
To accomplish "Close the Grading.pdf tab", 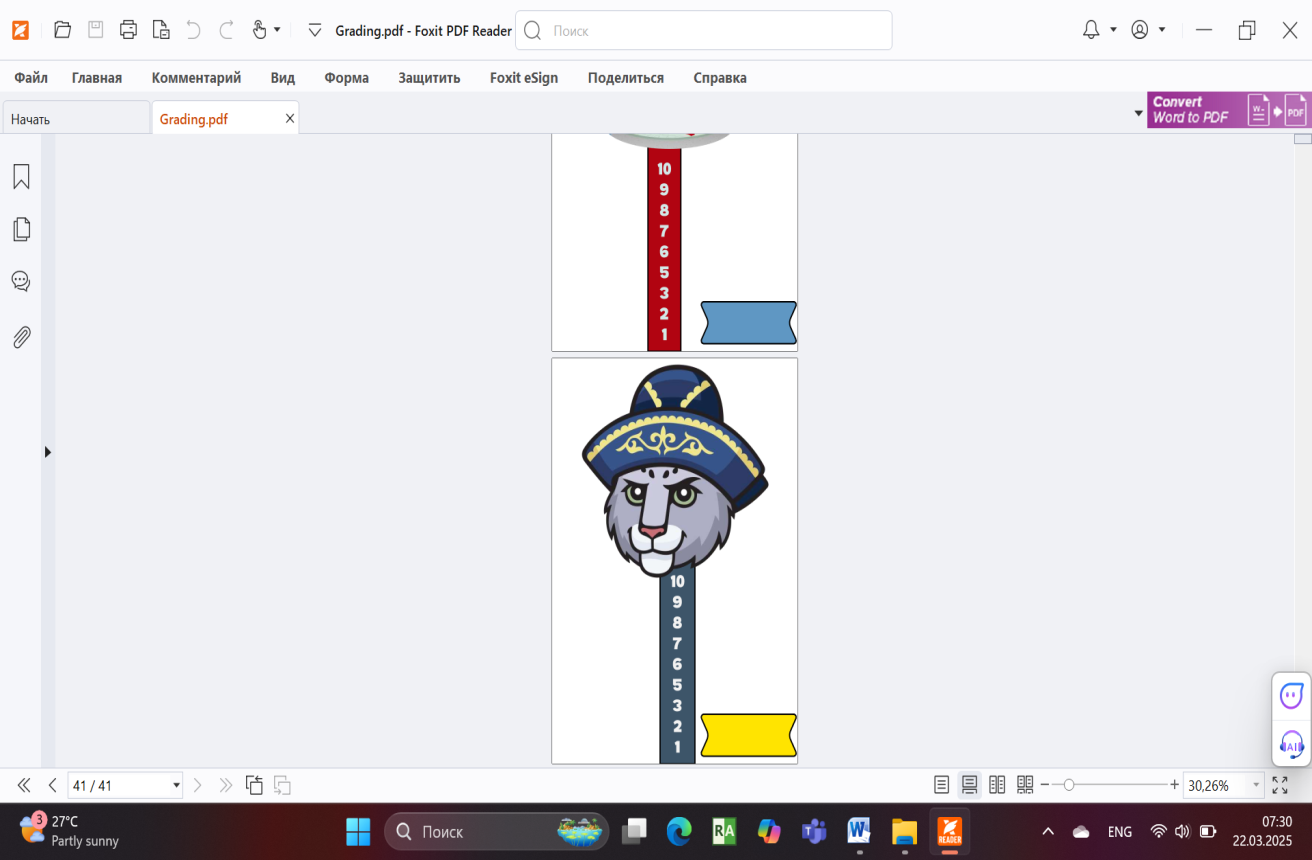I will (x=290, y=118).
